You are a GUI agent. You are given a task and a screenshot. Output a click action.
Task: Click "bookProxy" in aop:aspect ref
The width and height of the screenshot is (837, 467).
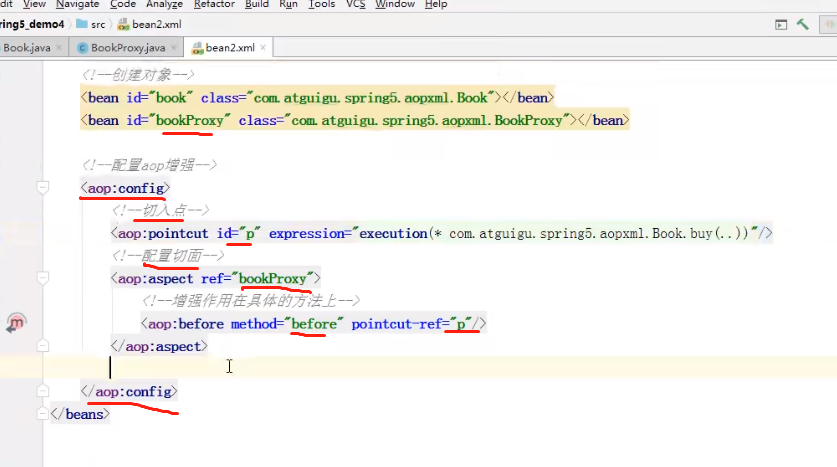click(273, 279)
